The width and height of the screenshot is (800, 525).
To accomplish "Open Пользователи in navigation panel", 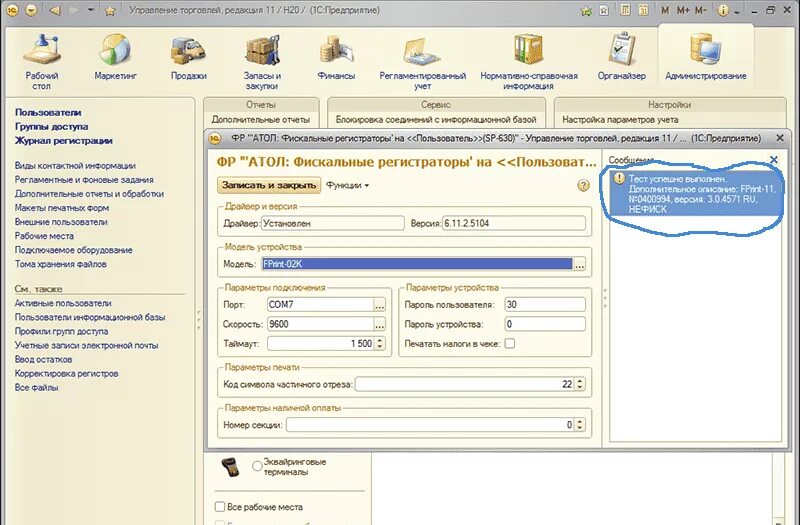I will [48, 112].
